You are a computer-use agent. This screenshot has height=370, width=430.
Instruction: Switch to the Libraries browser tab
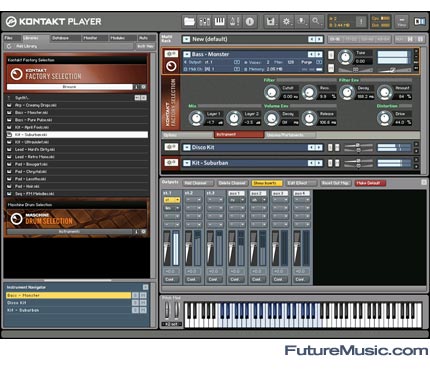tap(35, 38)
